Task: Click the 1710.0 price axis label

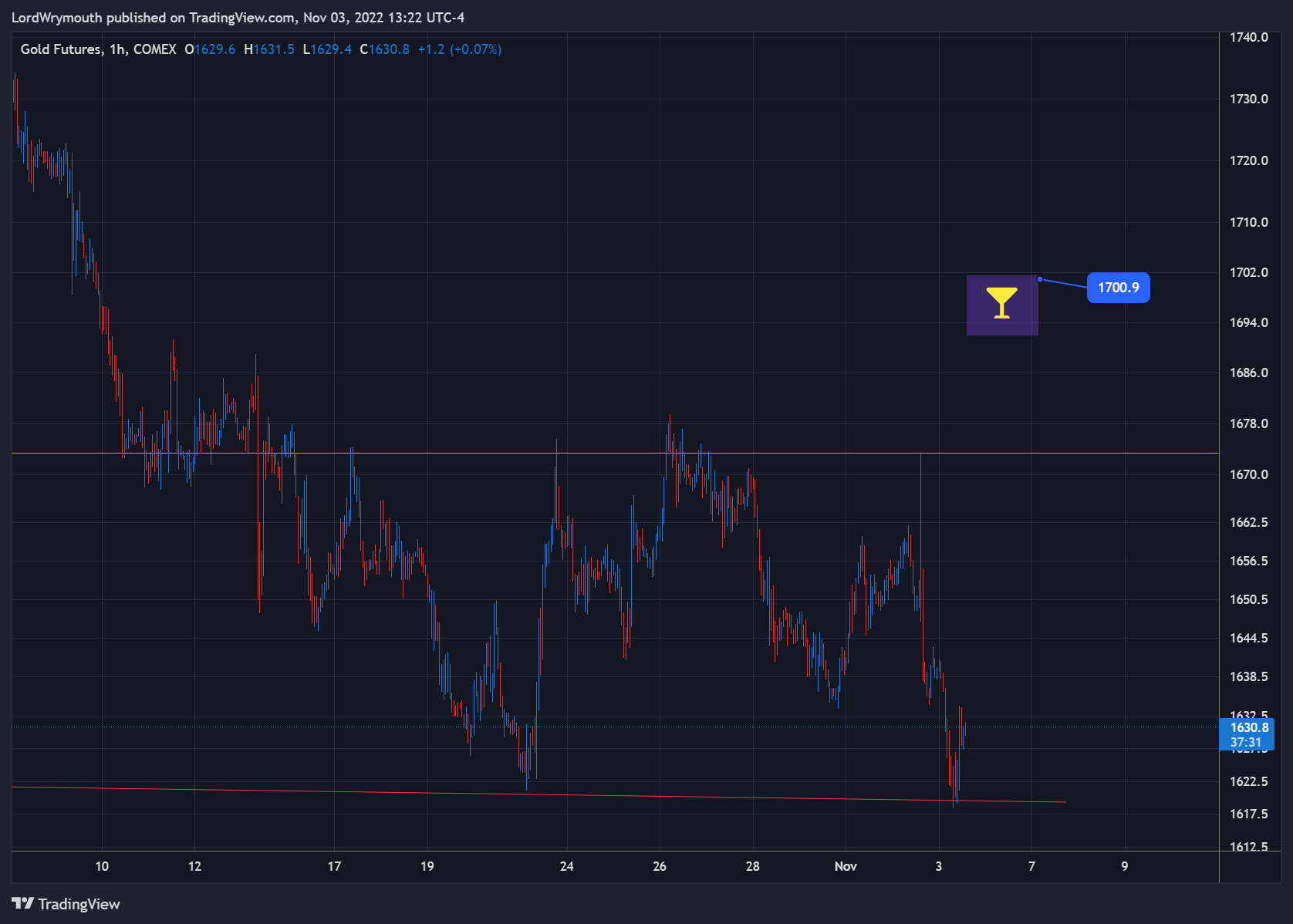Action: [x=1248, y=222]
